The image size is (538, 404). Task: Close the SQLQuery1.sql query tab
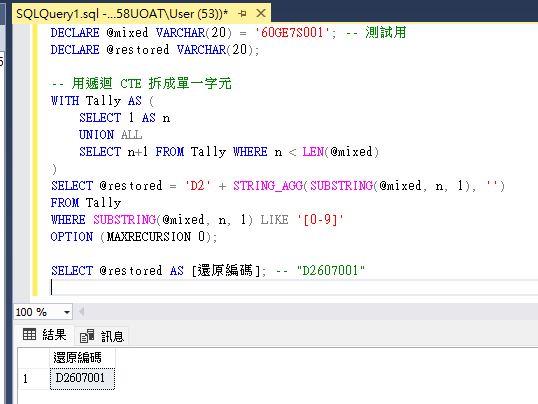point(261,13)
